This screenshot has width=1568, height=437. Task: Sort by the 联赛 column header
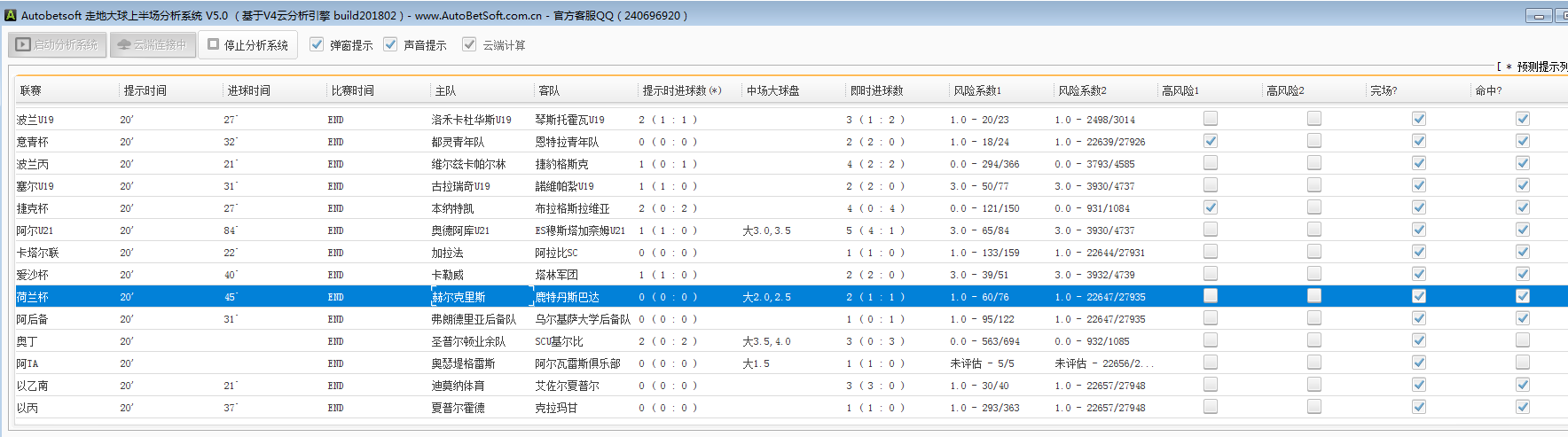(x=31, y=90)
